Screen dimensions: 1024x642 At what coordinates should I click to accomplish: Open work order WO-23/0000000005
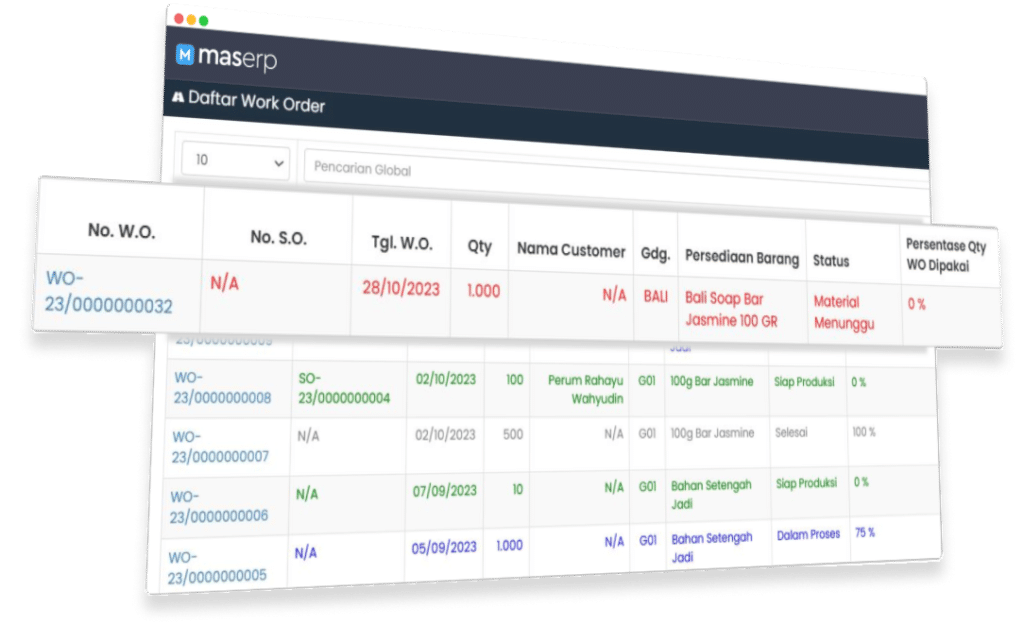click(x=216, y=566)
